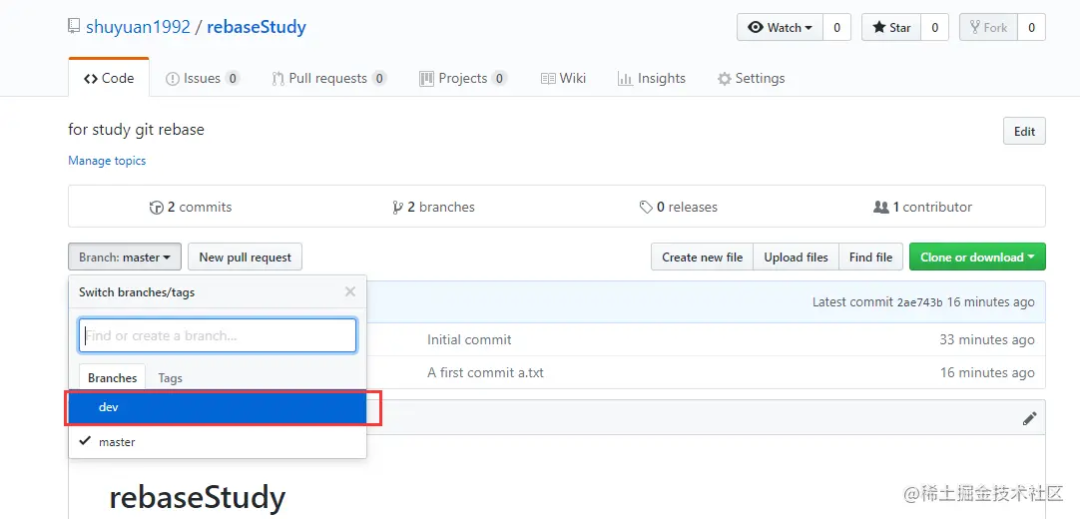Image resolution: width=1080 pixels, height=519 pixels.
Task: Open the Projects tab
Action: [463, 78]
